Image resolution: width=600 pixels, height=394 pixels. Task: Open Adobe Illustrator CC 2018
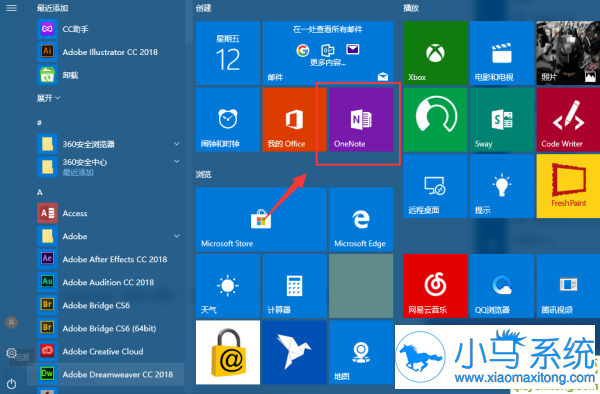pyautogui.click(x=109, y=52)
